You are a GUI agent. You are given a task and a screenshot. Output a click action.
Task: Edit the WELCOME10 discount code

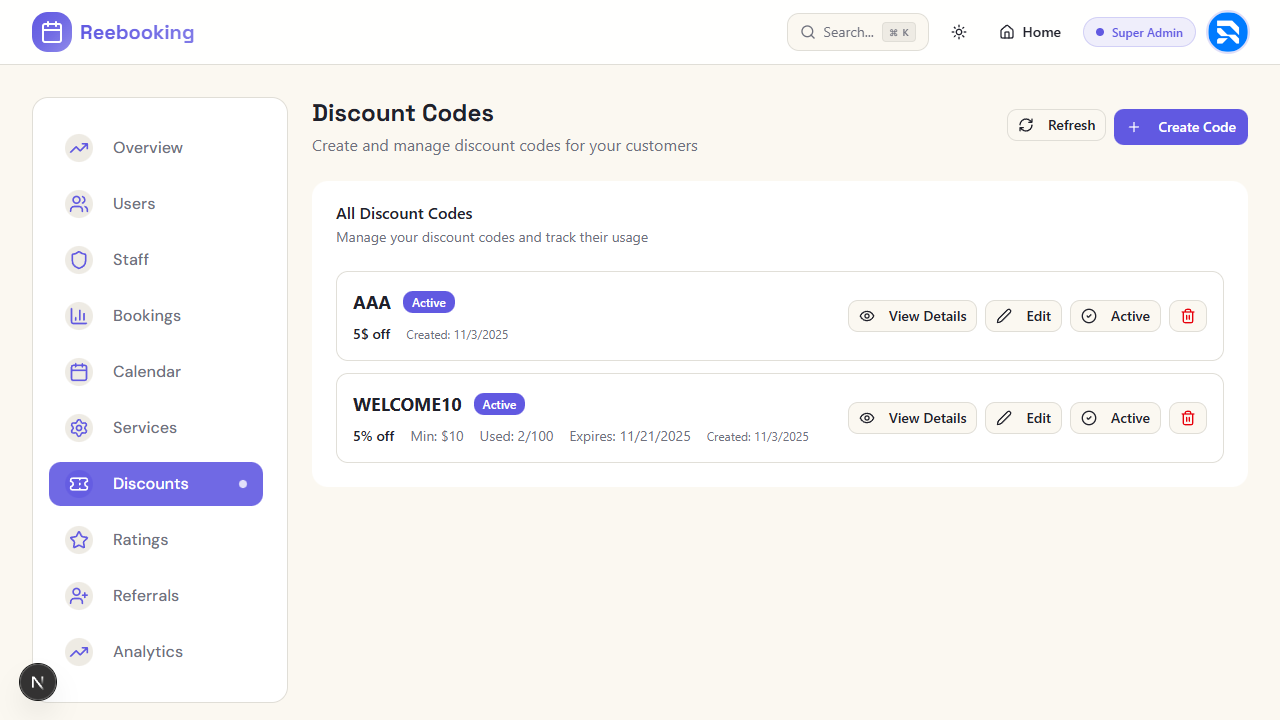(1023, 418)
